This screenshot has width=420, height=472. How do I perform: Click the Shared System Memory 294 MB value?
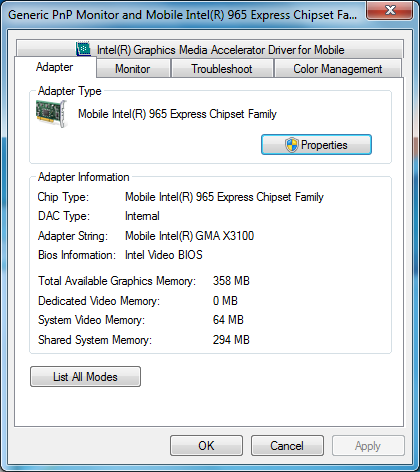pyautogui.click(x=231, y=340)
